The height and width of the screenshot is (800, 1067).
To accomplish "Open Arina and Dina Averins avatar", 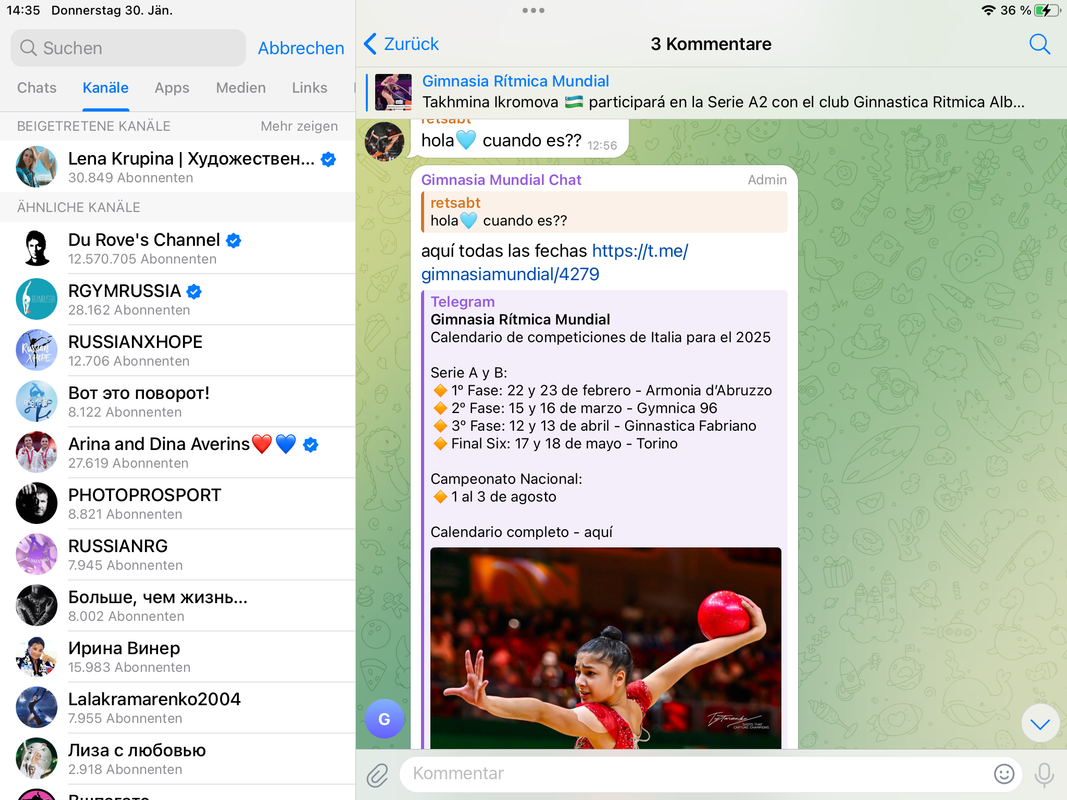I will pos(37,452).
